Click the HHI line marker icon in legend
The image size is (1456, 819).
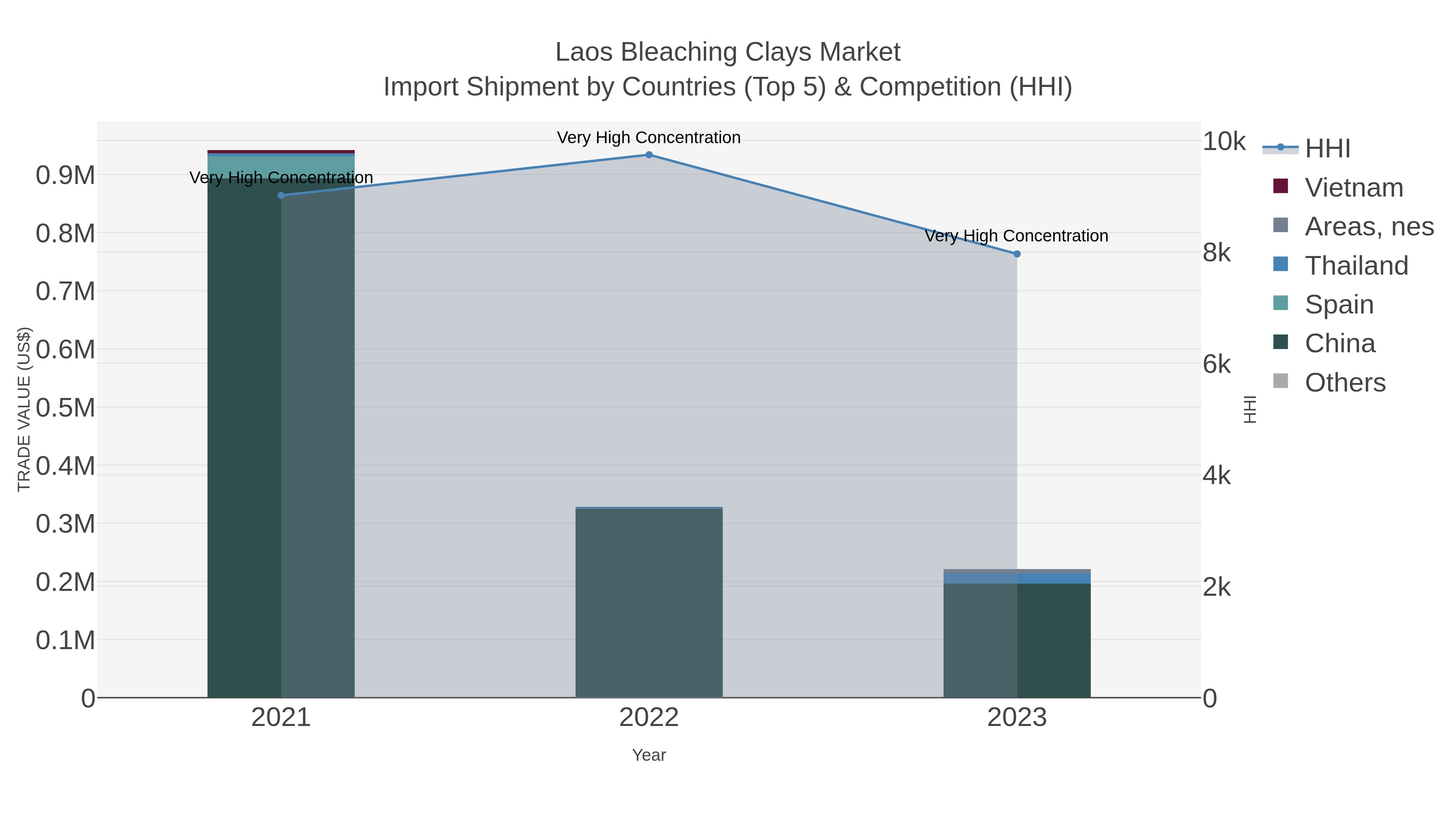pyautogui.click(x=1280, y=148)
